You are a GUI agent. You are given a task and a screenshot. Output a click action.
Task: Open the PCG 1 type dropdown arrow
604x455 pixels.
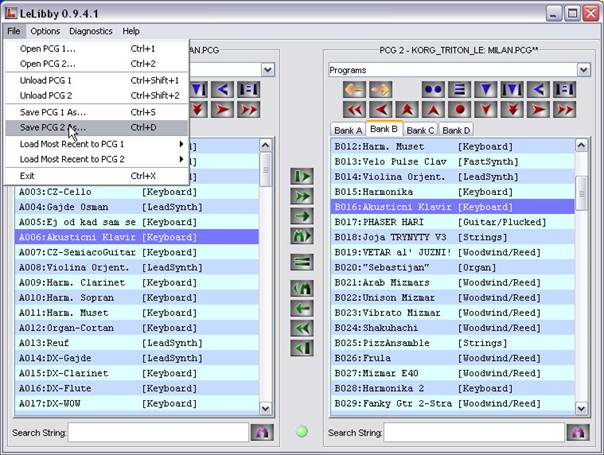coord(268,70)
